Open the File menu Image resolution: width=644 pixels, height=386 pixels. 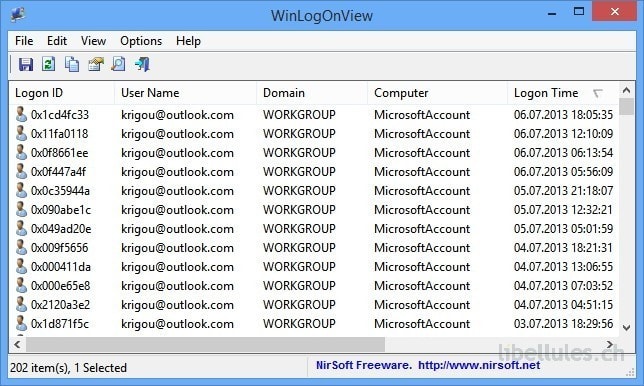tap(24, 41)
